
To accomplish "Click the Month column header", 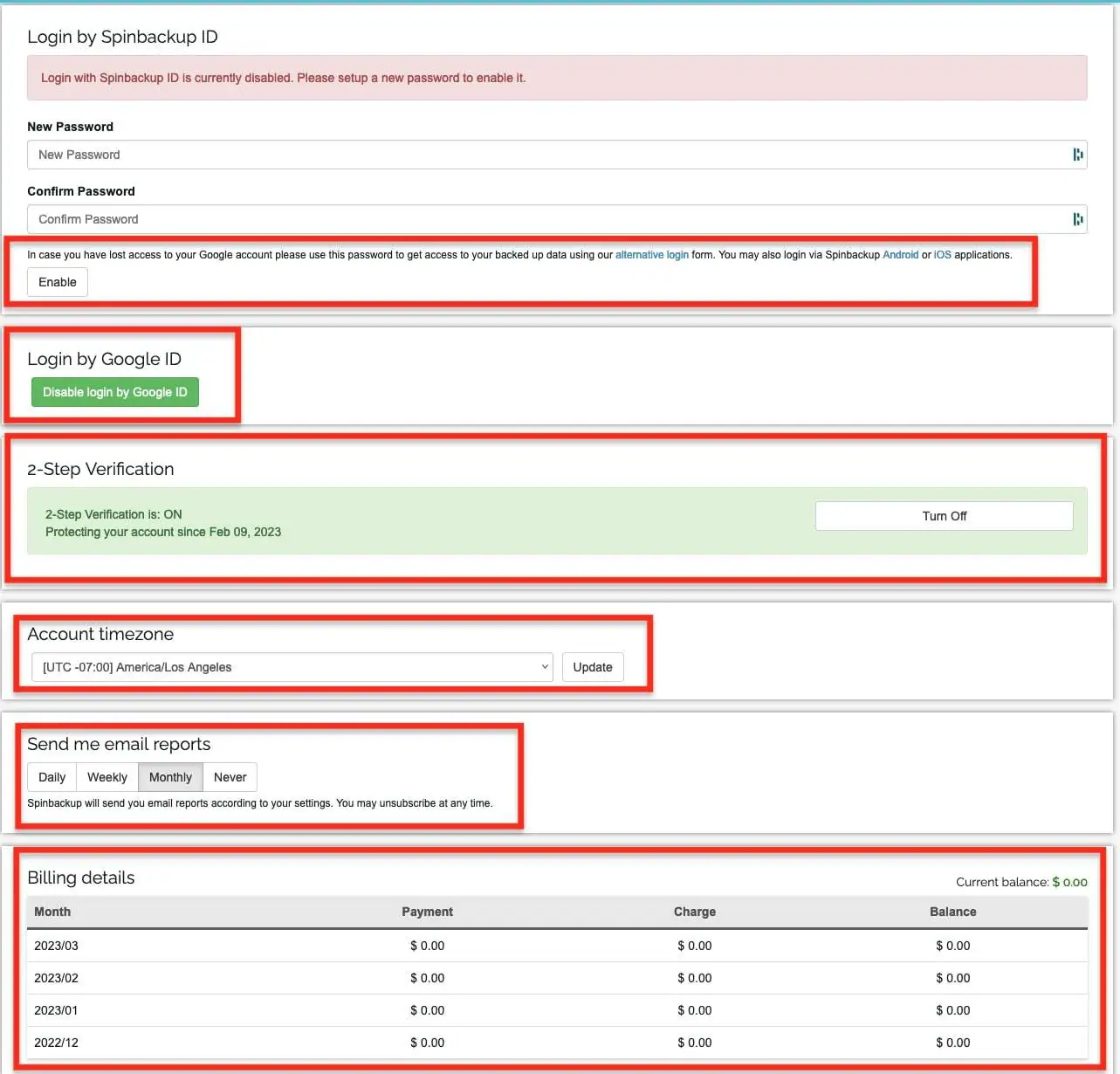I will coord(52,912).
